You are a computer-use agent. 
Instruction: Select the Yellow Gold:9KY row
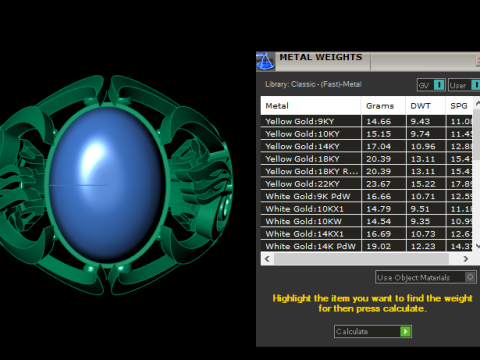(x=367, y=121)
